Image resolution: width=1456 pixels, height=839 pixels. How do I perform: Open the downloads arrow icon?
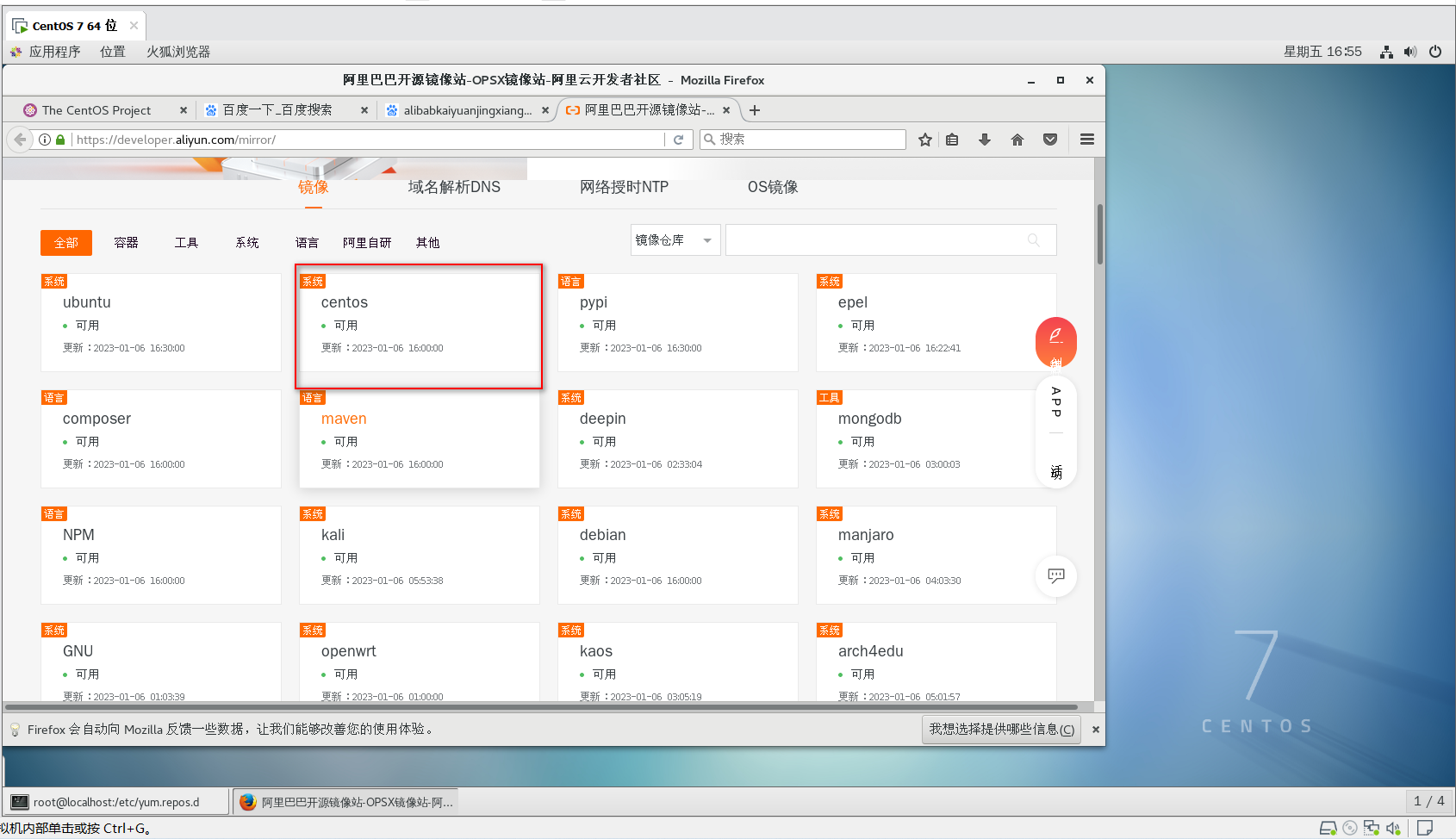pos(985,140)
